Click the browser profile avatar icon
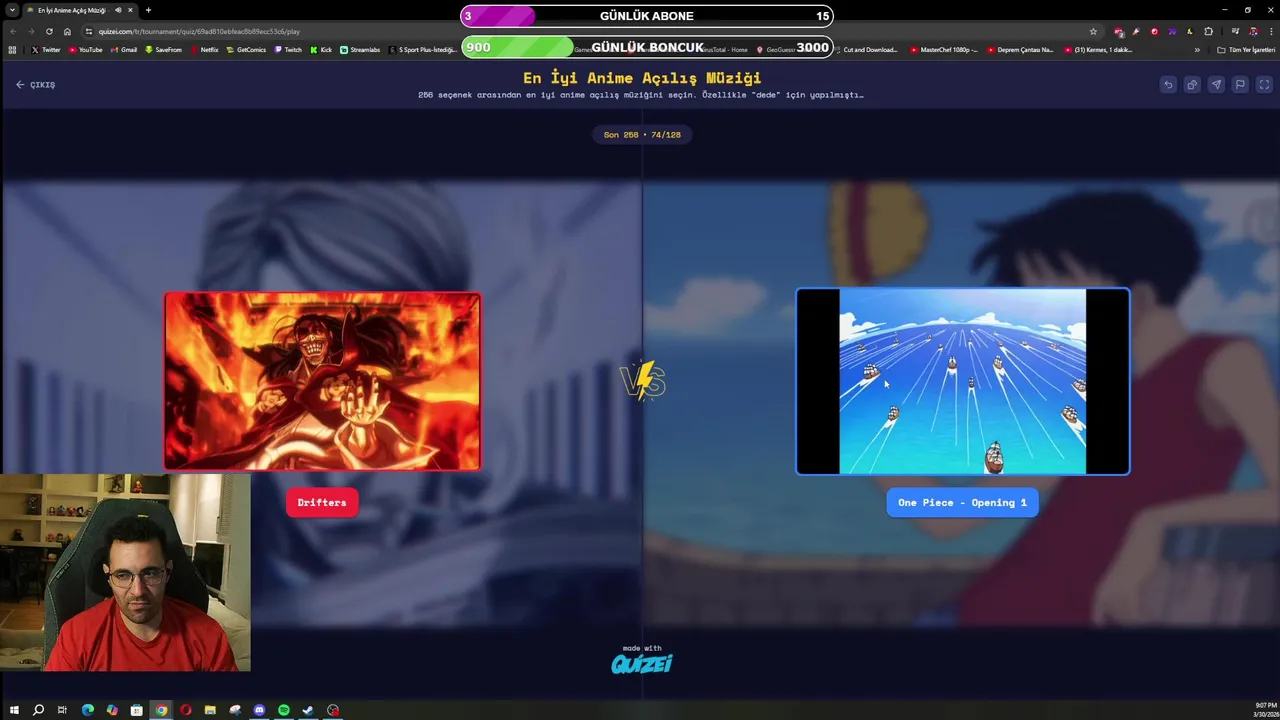The width and height of the screenshot is (1280, 720). [1253, 31]
